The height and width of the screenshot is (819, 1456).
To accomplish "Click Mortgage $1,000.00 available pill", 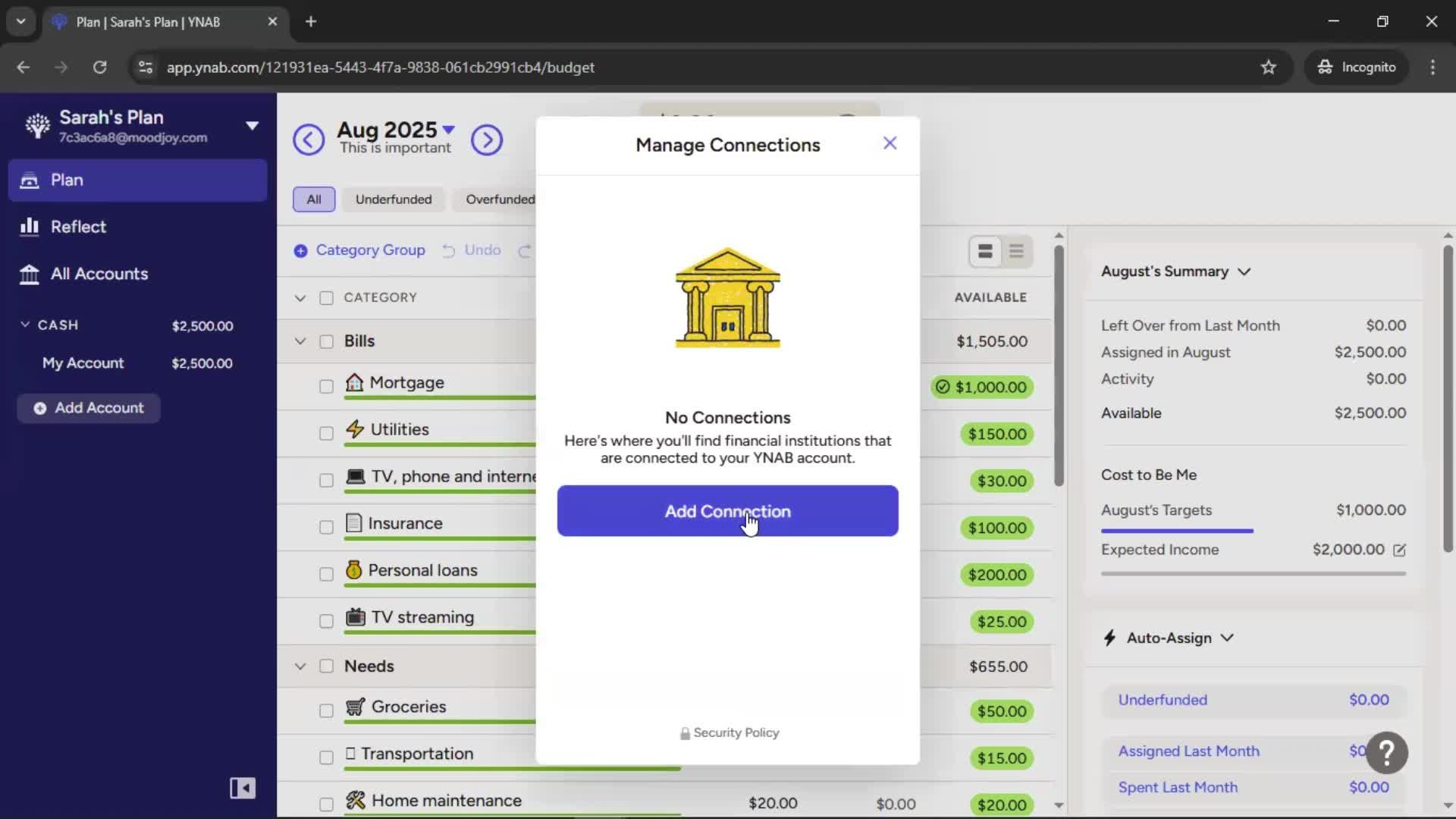I will [981, 387].
